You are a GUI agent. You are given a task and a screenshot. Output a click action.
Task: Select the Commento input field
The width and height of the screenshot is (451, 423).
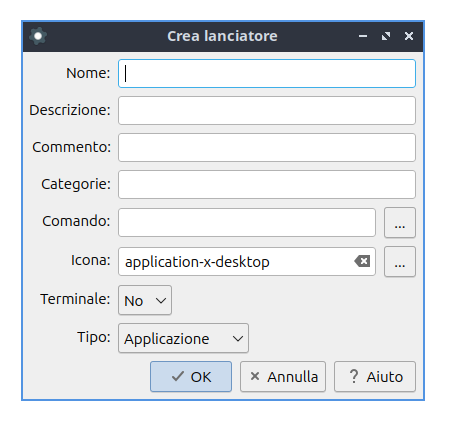(267, 148)
